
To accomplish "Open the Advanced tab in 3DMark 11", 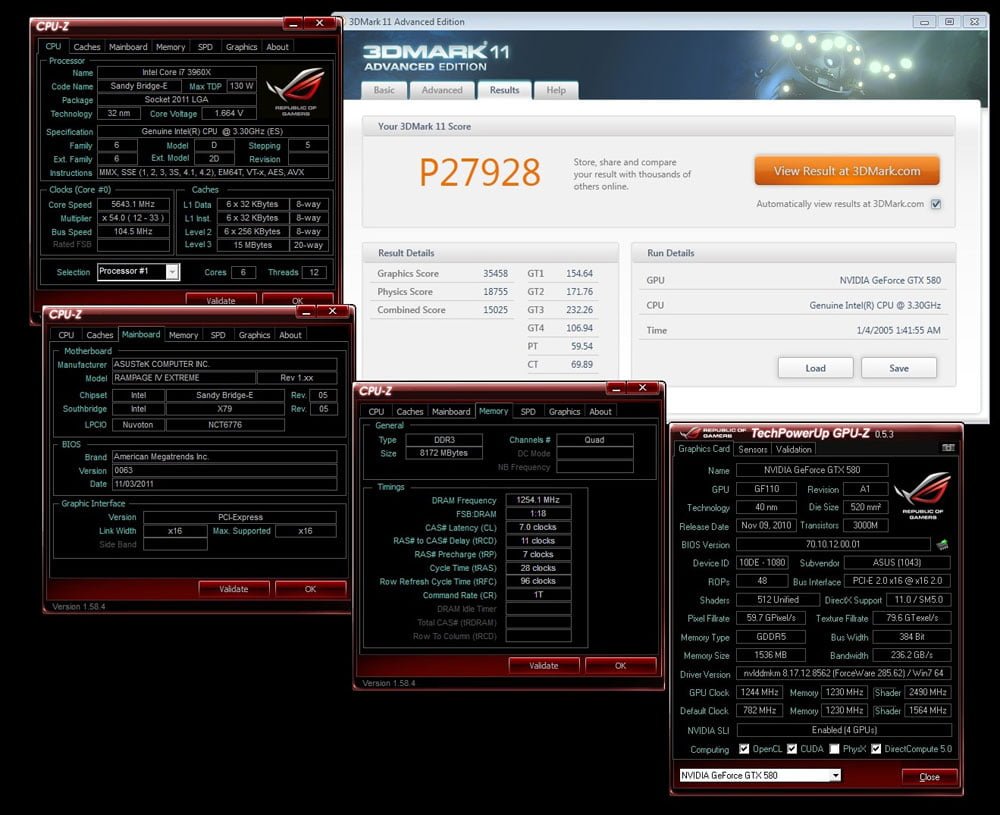I will tap(441, 90).
